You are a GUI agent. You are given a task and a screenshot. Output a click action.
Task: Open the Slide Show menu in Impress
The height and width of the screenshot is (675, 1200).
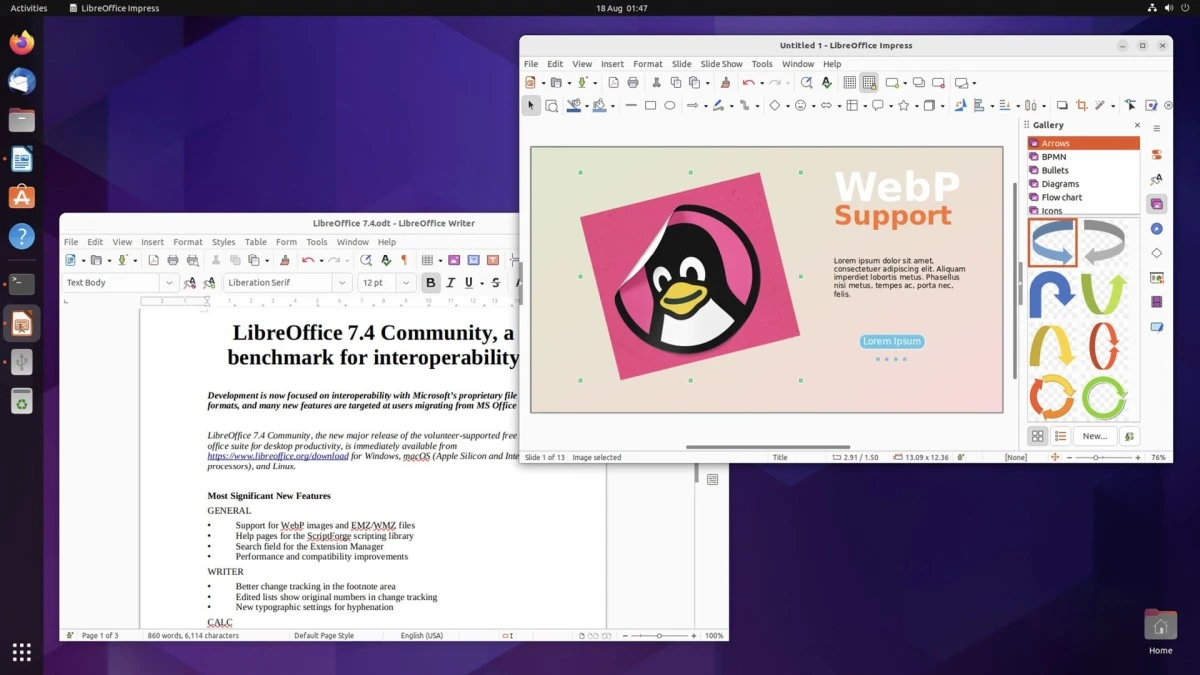pos(721,63)
